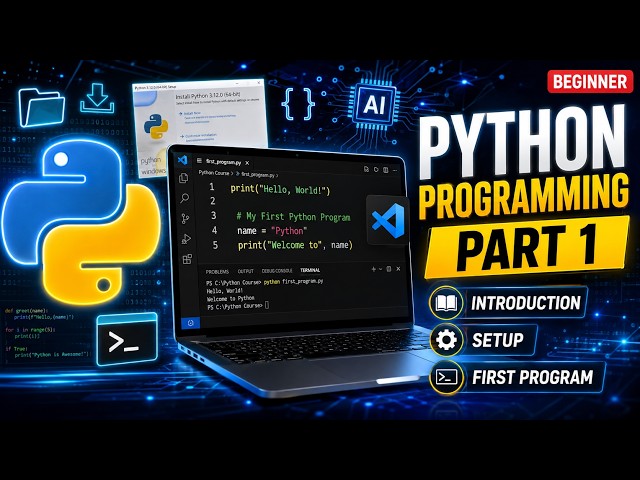The image size is (640, 480).
Task: Click the curly braces icon
Action: 298,104
